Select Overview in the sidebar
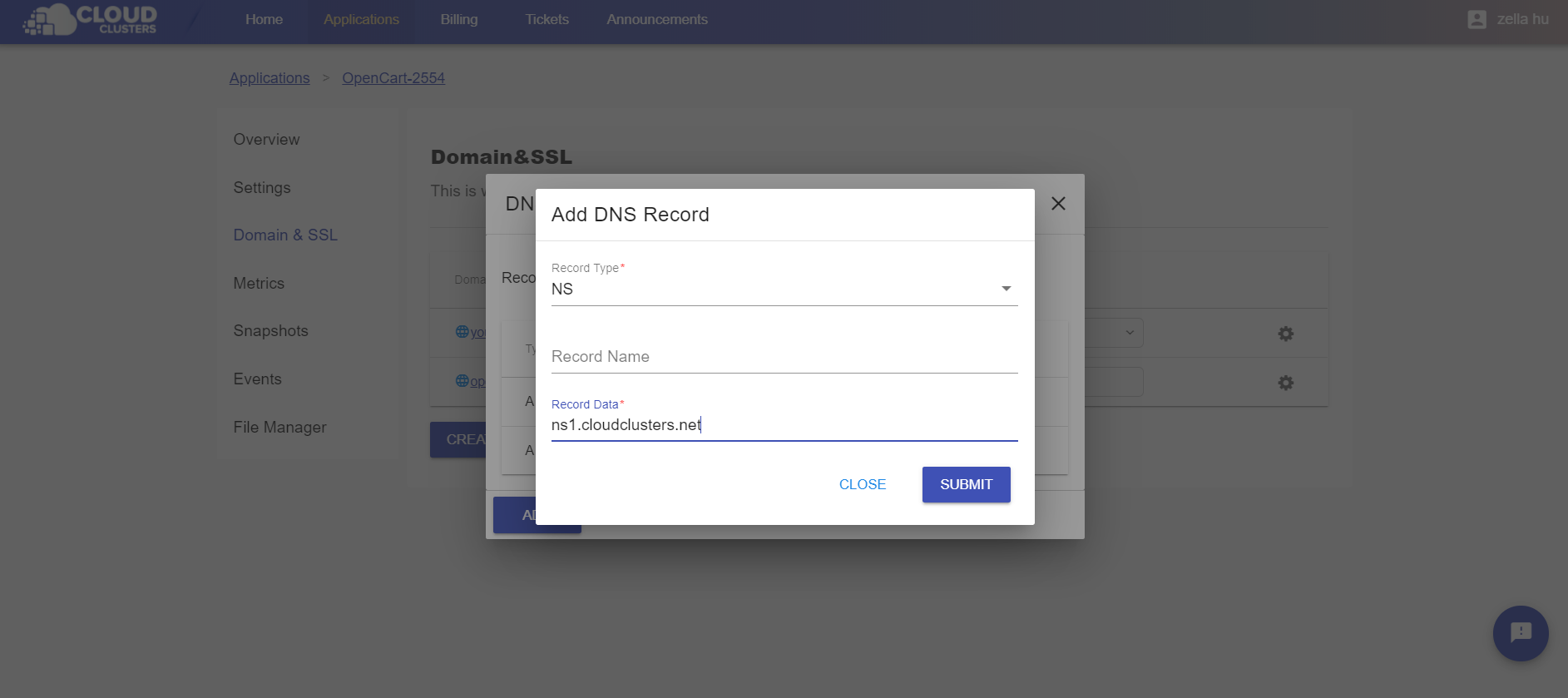 tap(266, 140)
